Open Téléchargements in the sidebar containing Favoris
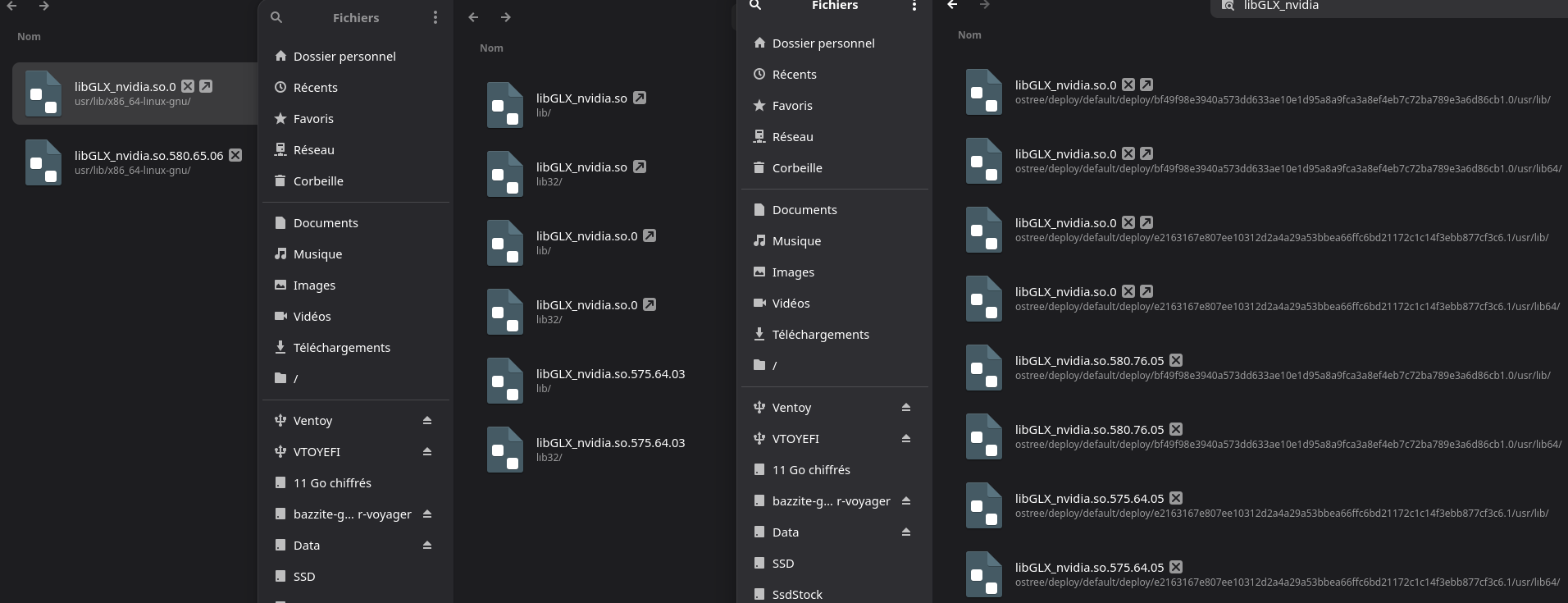Image resolution: width=1568 pixels, height=603 pixels. pyautogui.click(x=341, y=348)
